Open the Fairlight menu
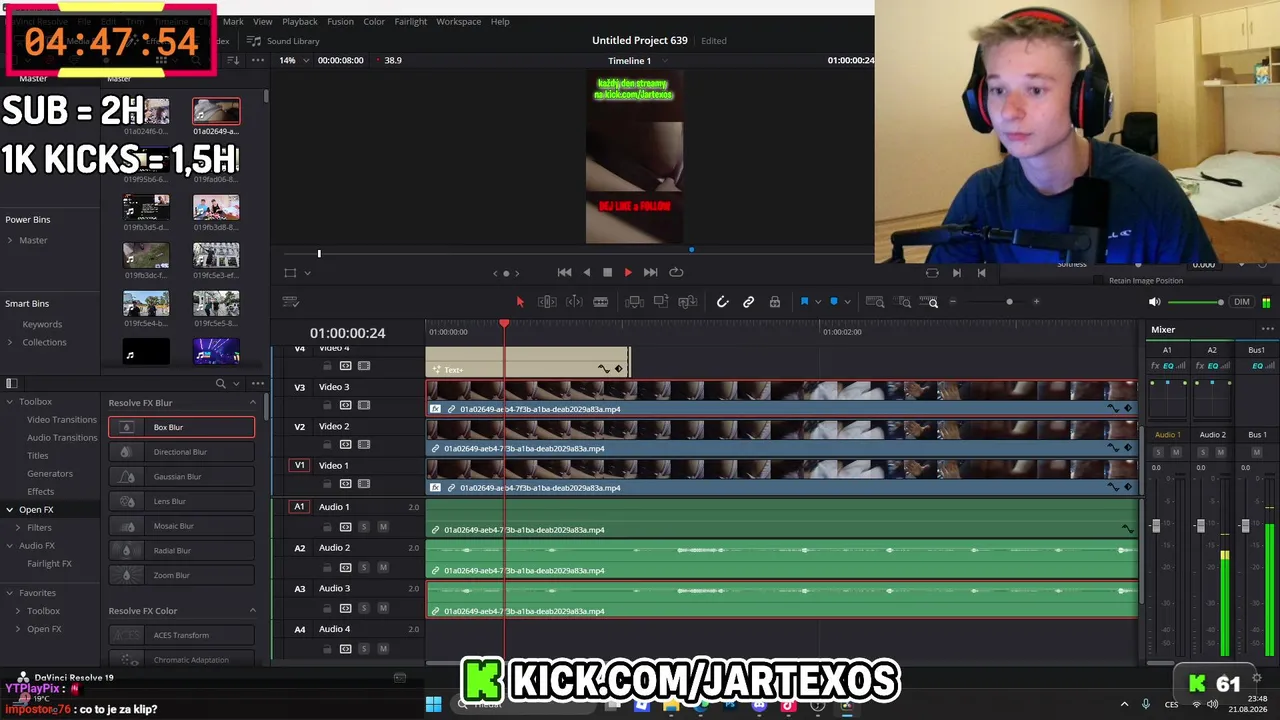 (411, 21)
